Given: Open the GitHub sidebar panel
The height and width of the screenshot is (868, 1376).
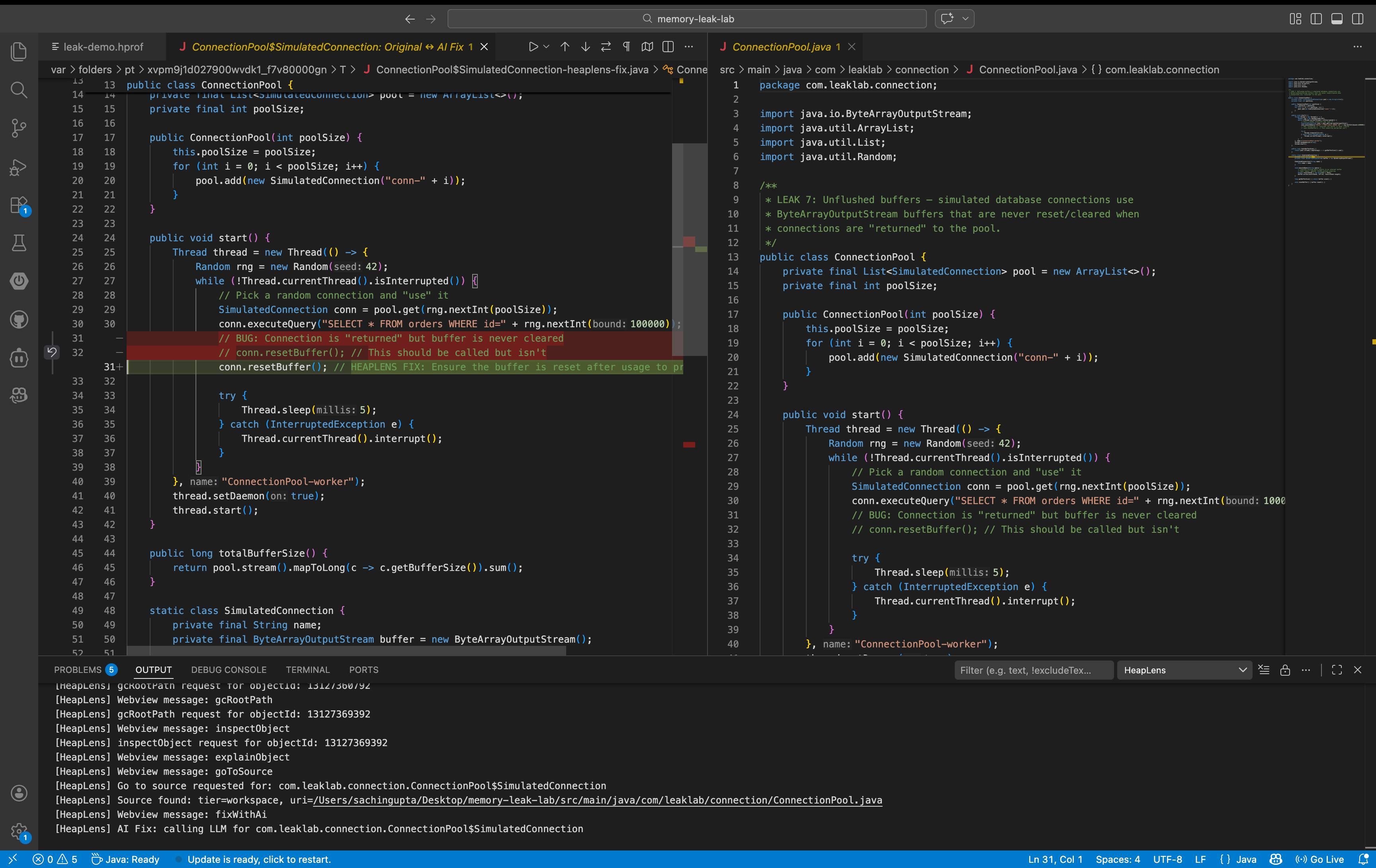Looking at the screenshot, I should point(19,319).
